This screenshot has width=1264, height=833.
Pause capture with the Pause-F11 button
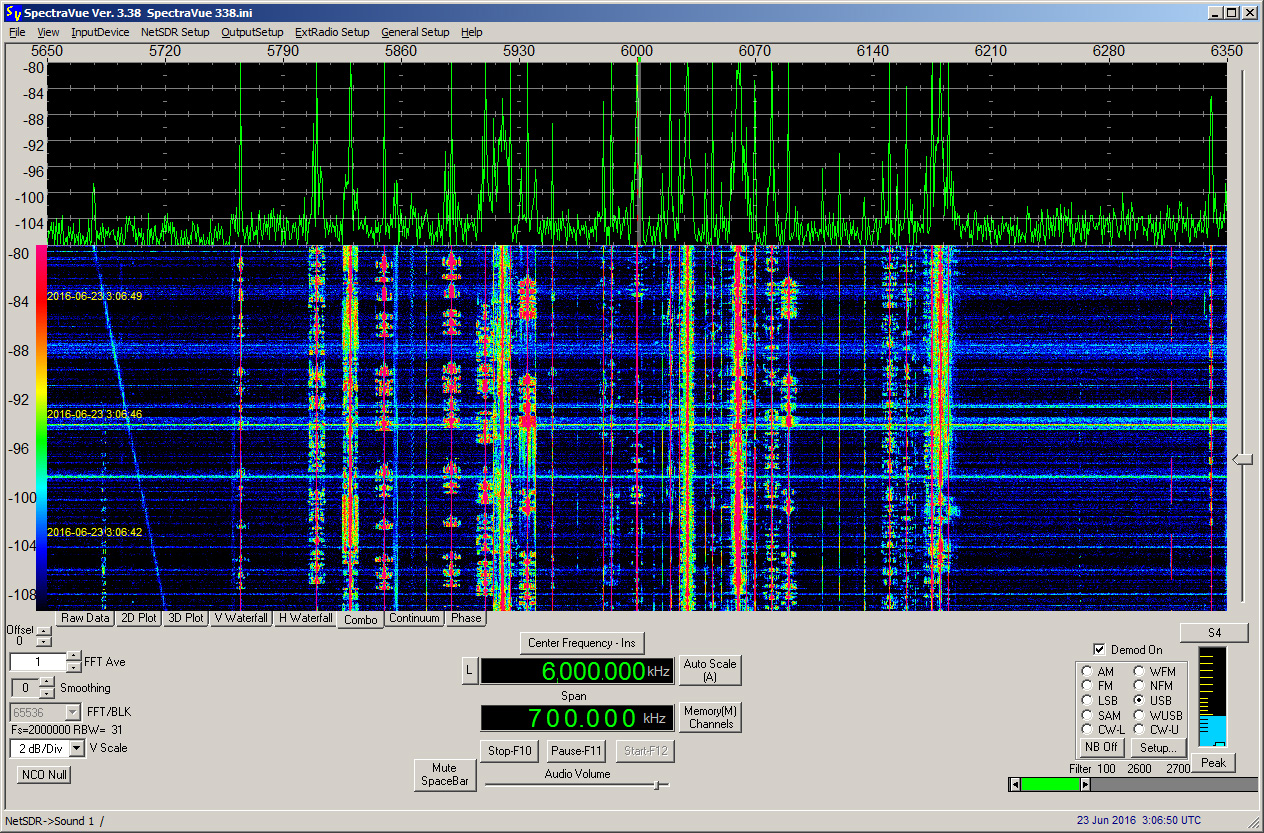pyautogui.click(x=577, y=751)
